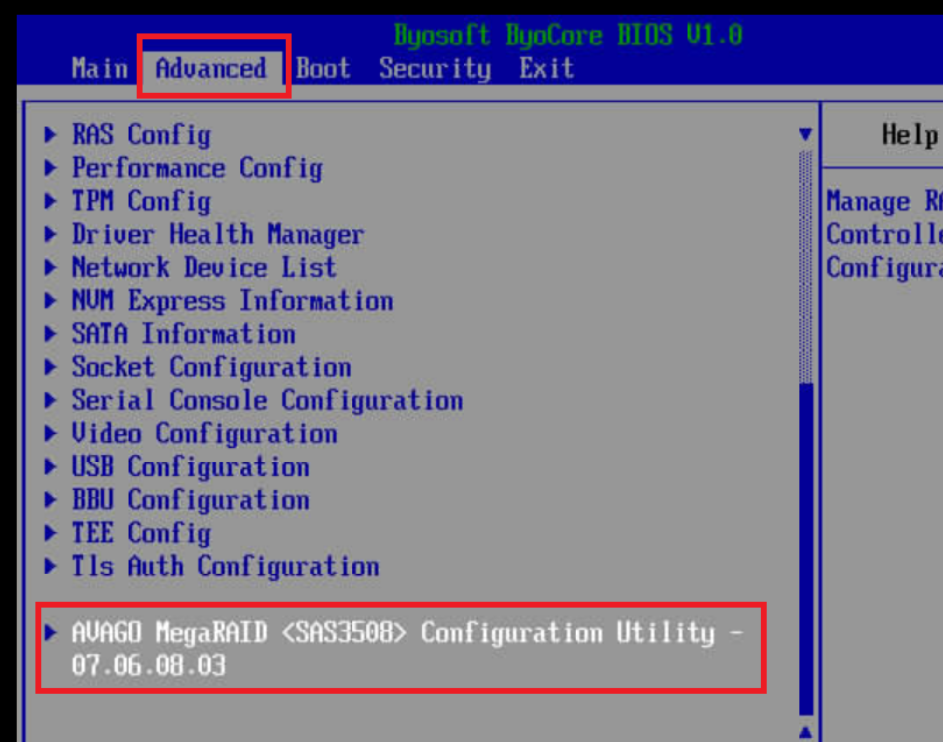The height and width of the screenshot is (742, 943).
Task: Select Video Configuration entry
Action: [204, 434]
